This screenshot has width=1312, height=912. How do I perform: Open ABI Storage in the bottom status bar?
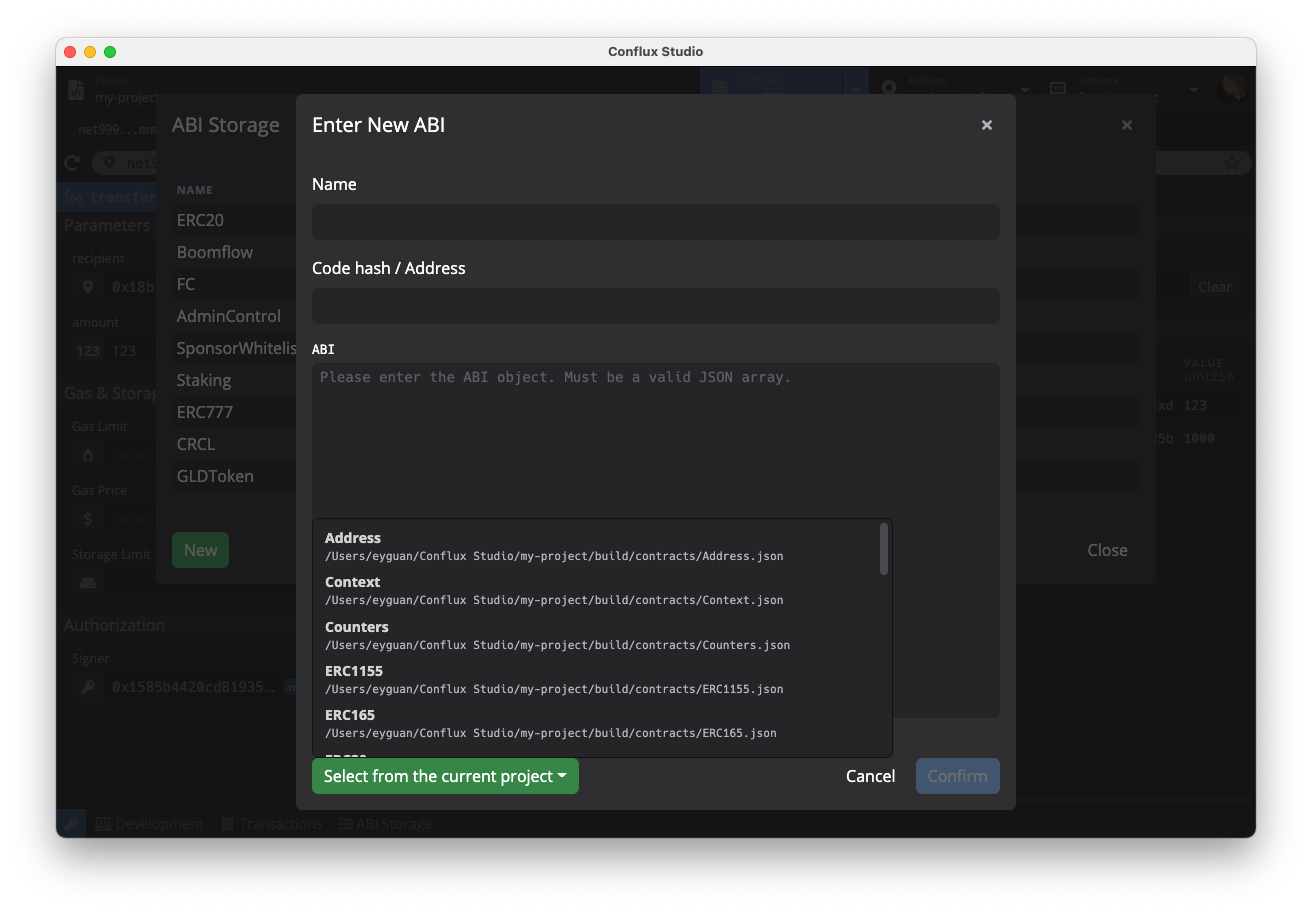[x=385, y=824]
